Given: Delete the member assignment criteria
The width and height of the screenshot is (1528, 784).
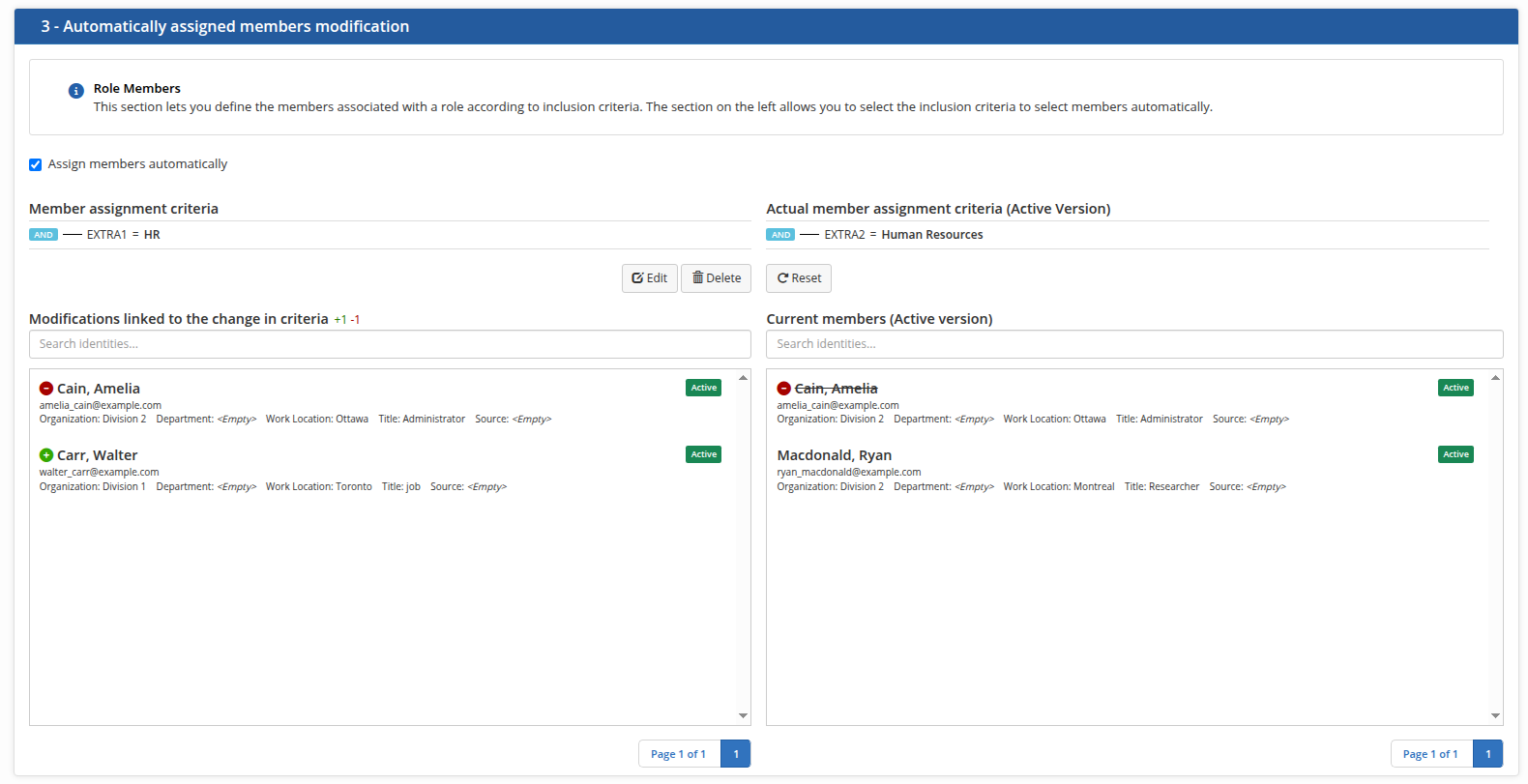Looking at the screenshot, I should tap(717, 278).
